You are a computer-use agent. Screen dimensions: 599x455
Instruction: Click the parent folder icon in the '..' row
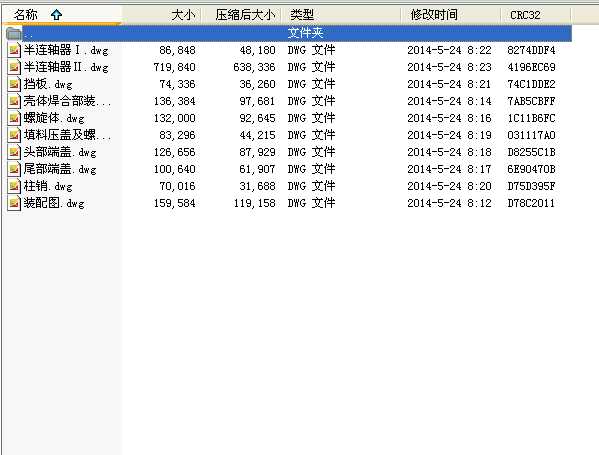coord(14,34)
